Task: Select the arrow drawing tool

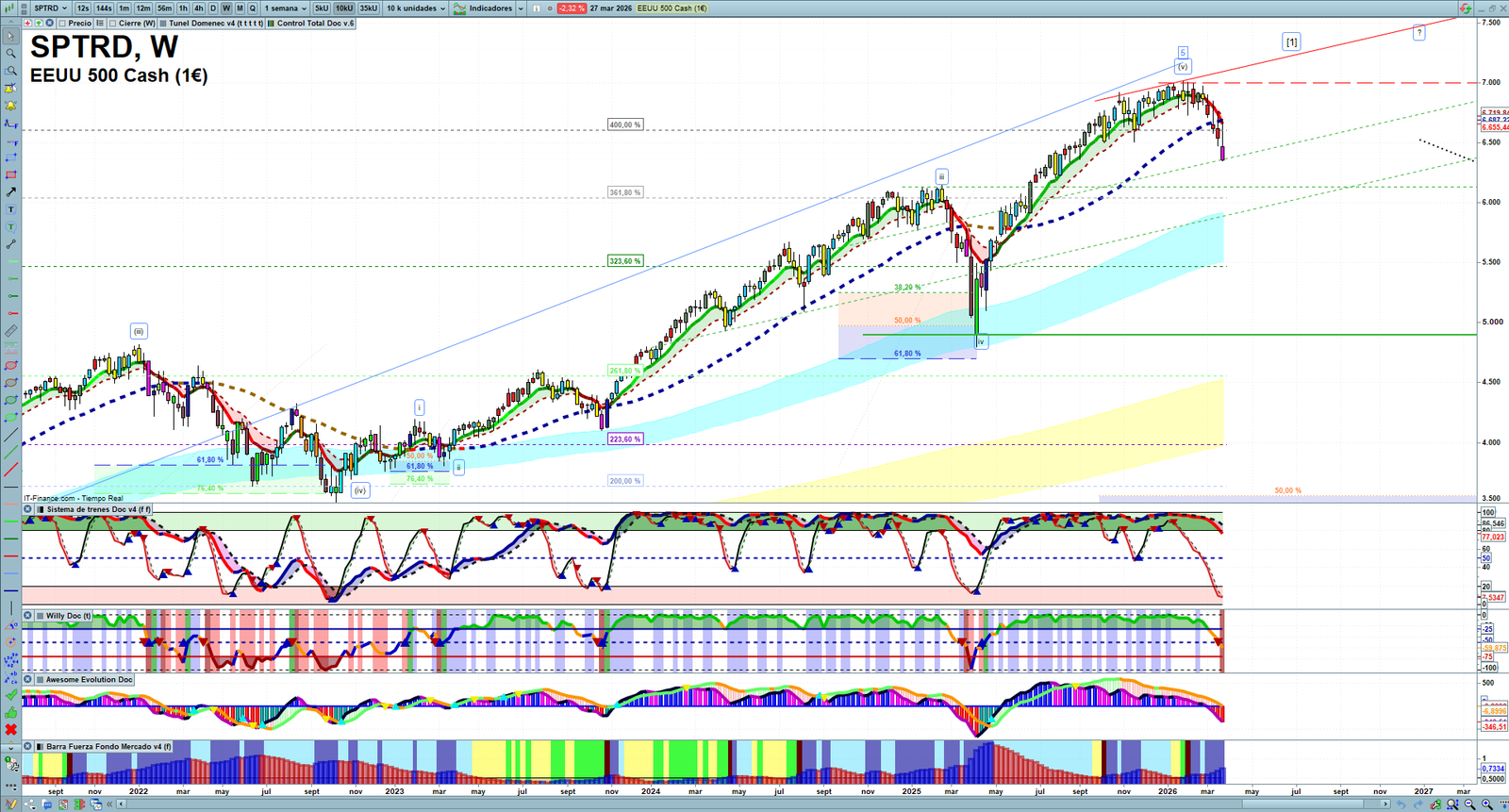Action: (10, 192)
